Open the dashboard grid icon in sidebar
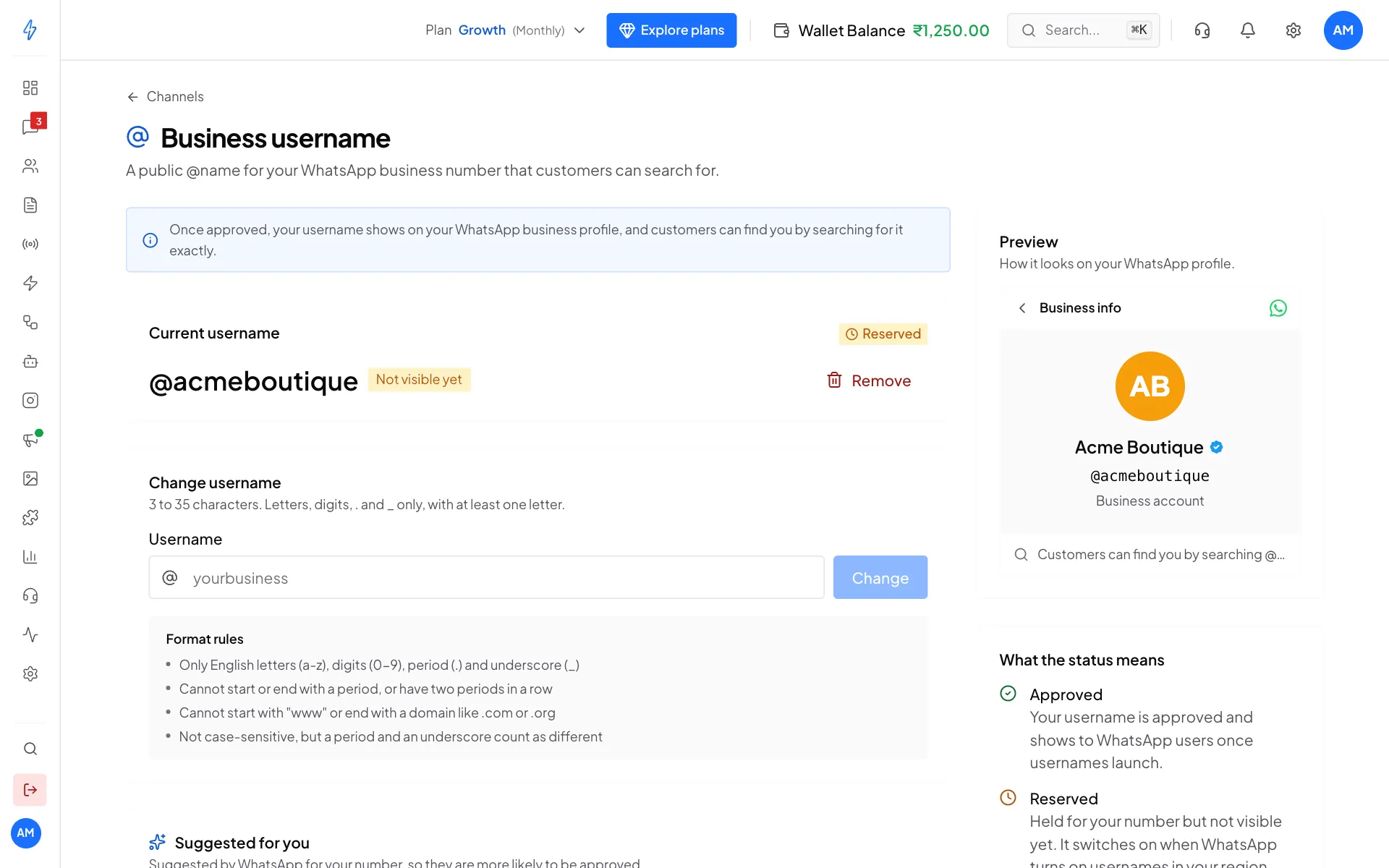The image size is (1389, 868). click(30, 88)
